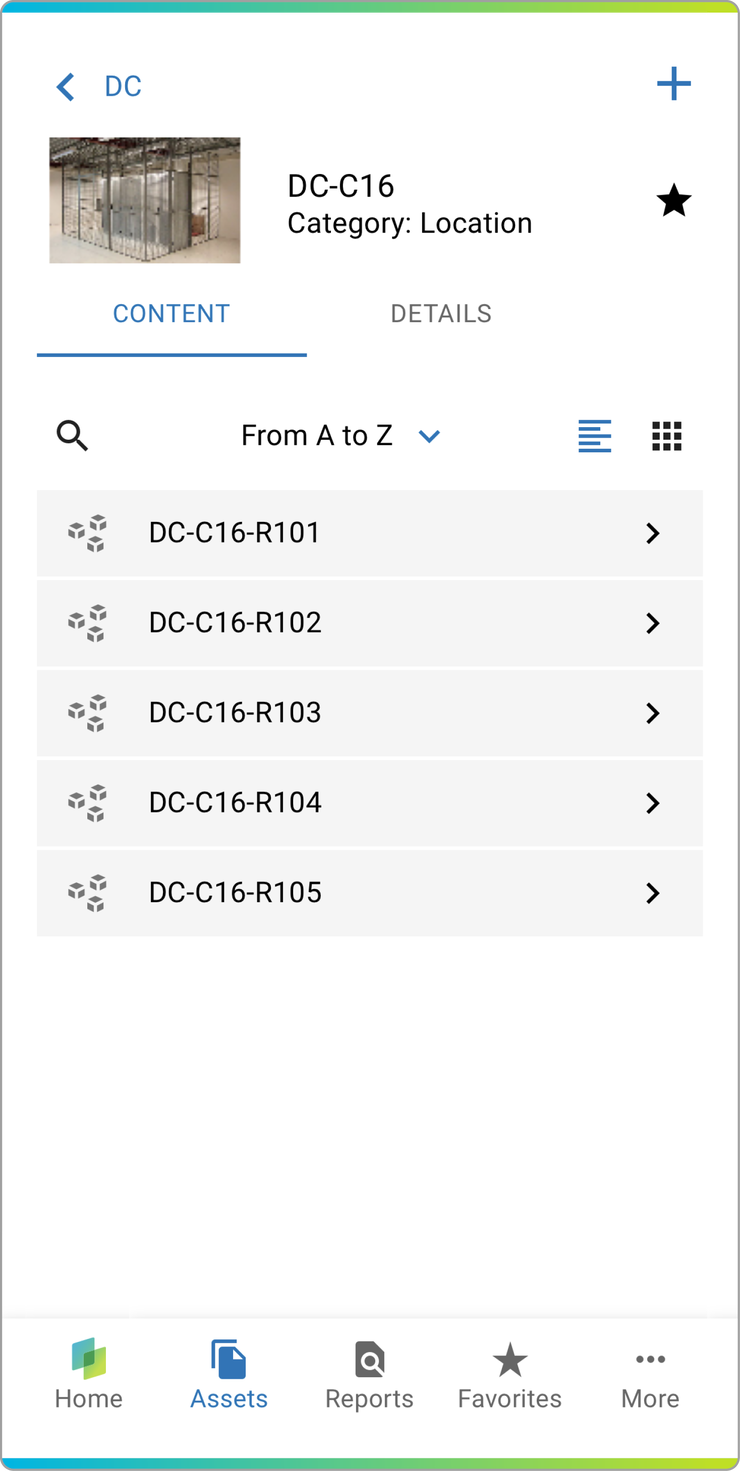
Task: Select the CONTENT tab
Action: pyautogui.click(x=171, y=314)
